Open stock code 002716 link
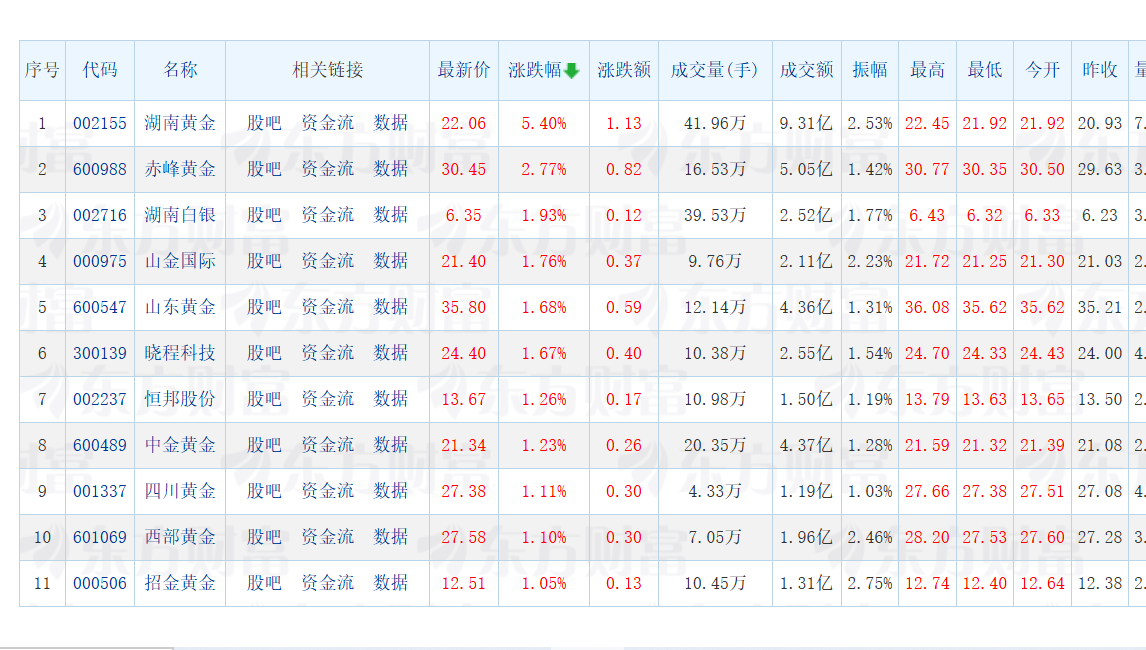The width and height of the screenshot is (1146, 650). click(x=99, y=216)
